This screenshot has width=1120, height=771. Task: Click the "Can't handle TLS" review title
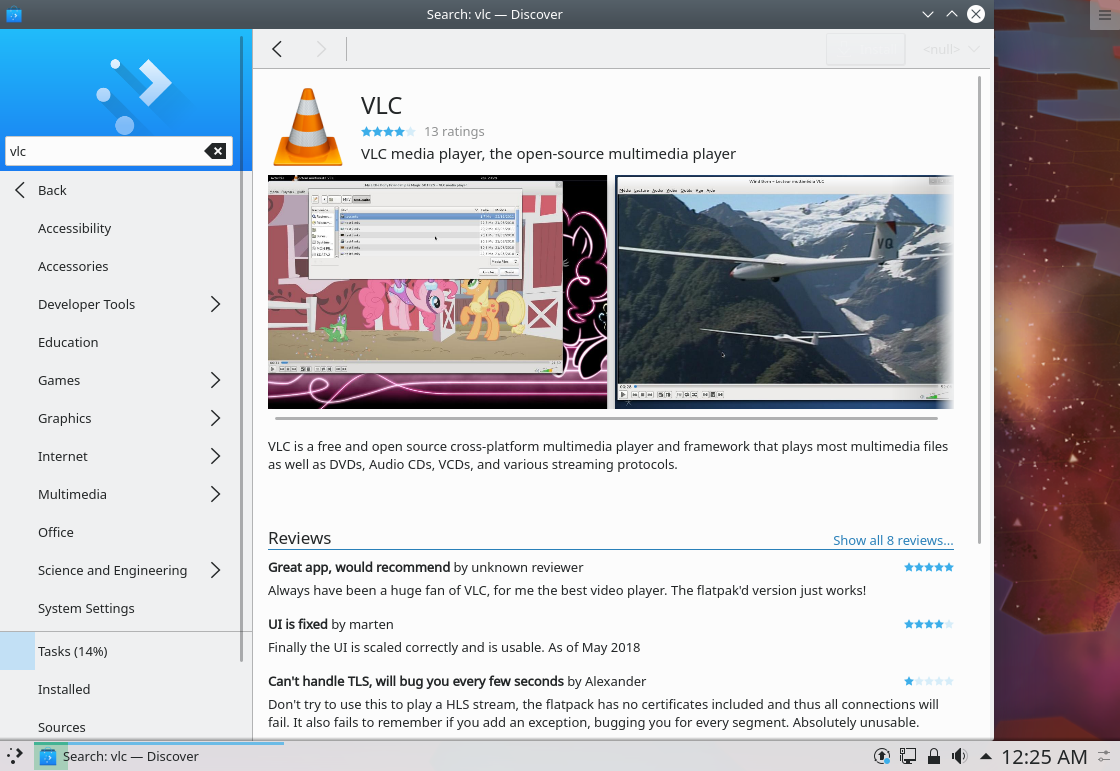[x=416, y=681]
